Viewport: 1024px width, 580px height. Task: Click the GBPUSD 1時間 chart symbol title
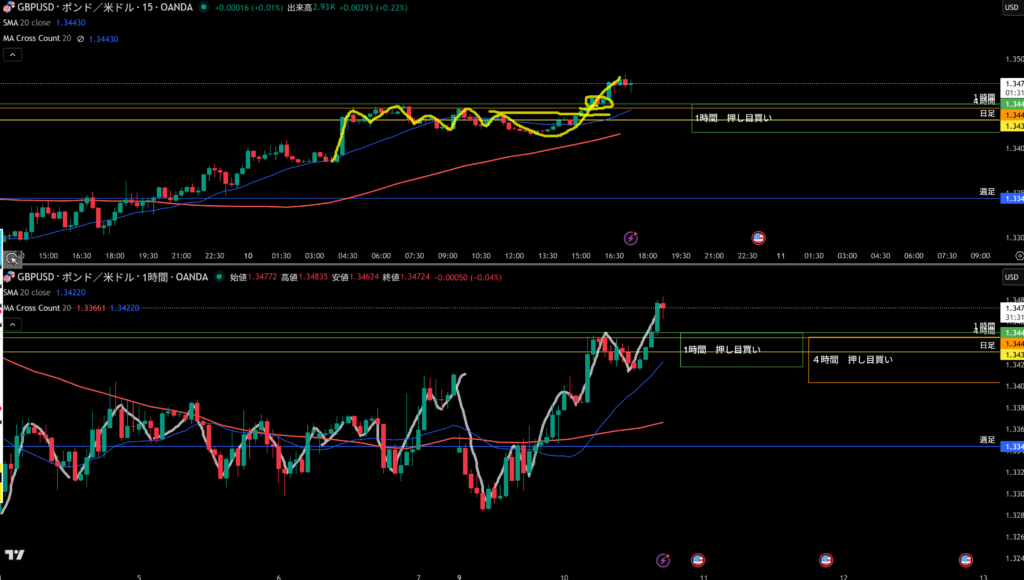98,277
